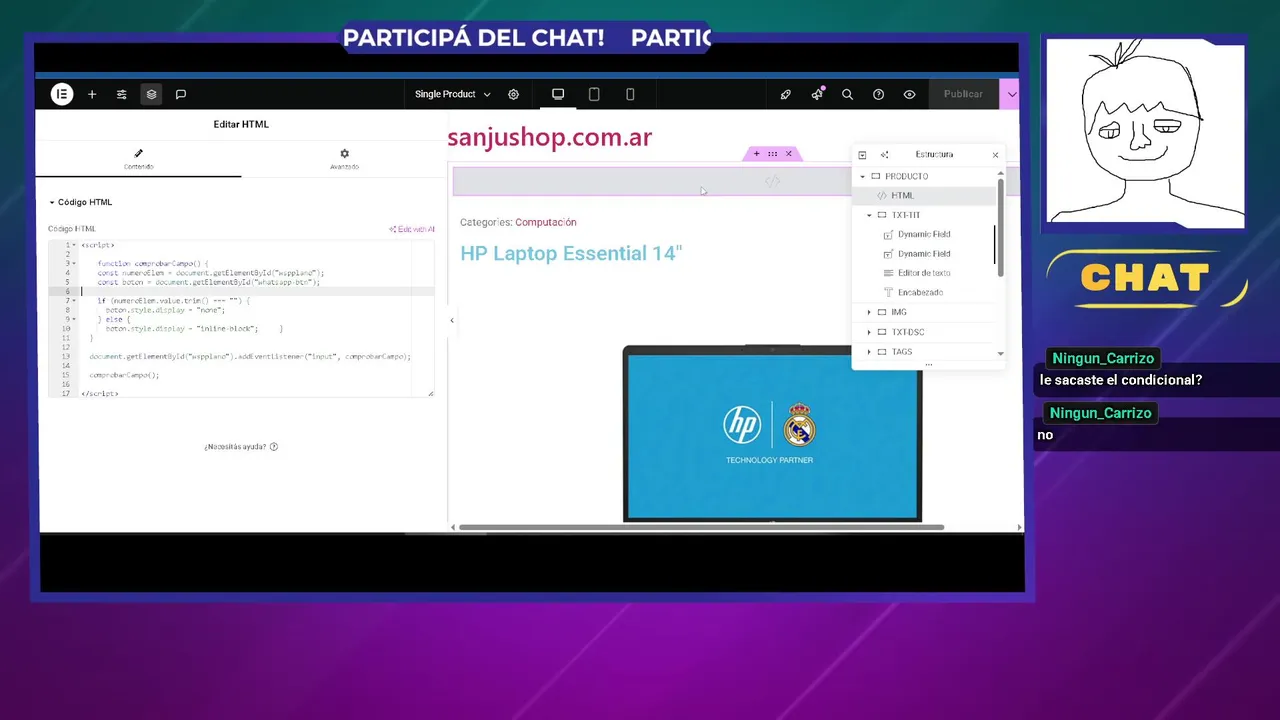Click inside the HTML code editor

coord(241,319)
